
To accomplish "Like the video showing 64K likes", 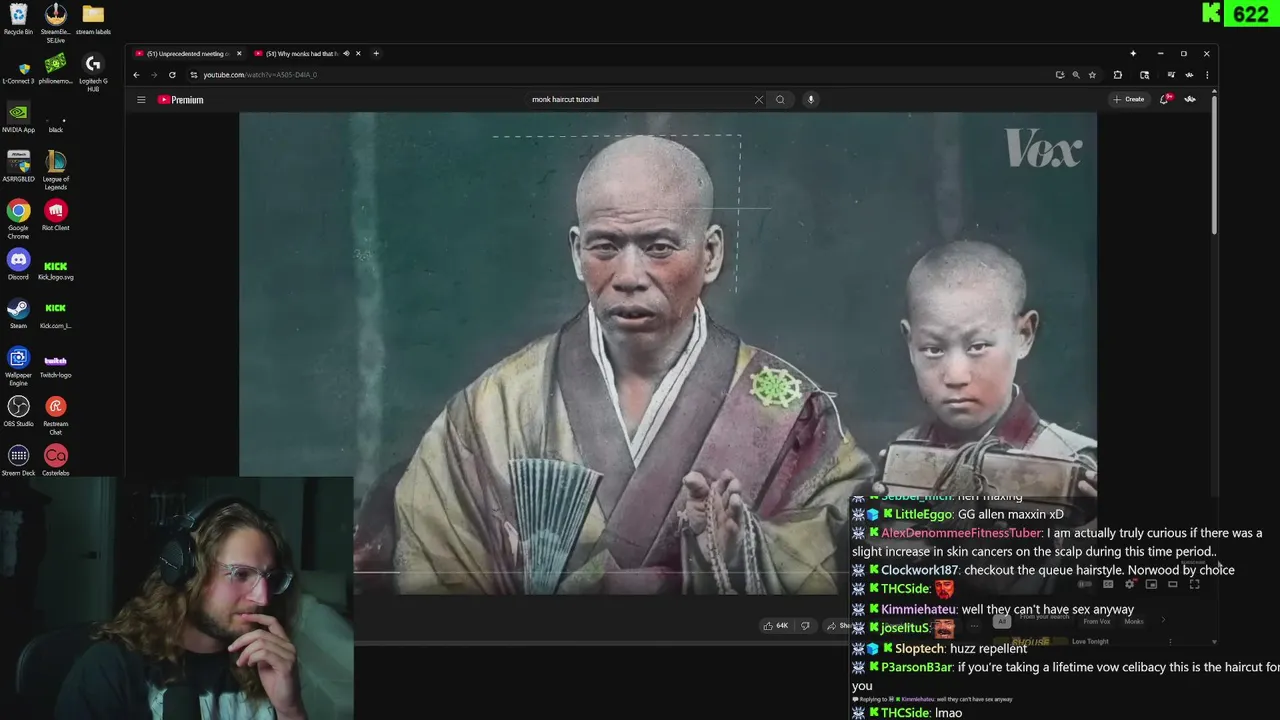I will 776,626.
